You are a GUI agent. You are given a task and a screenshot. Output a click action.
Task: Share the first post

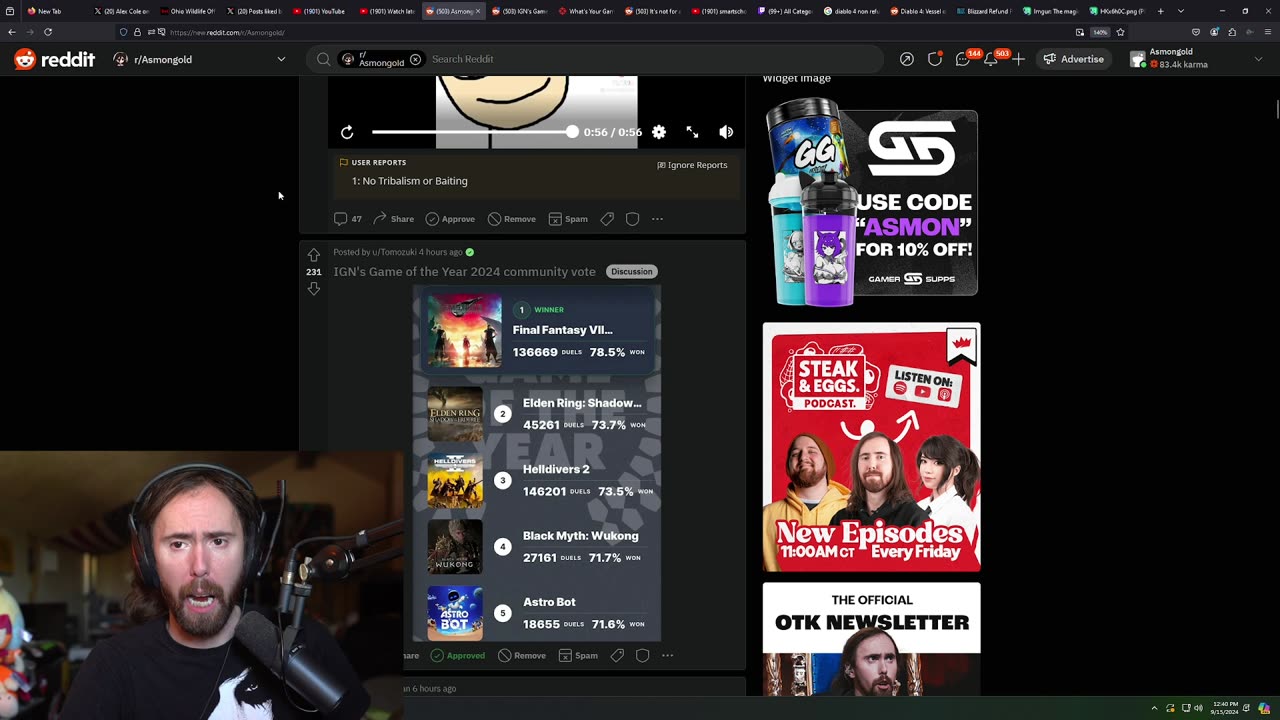(x=393, y=219)
